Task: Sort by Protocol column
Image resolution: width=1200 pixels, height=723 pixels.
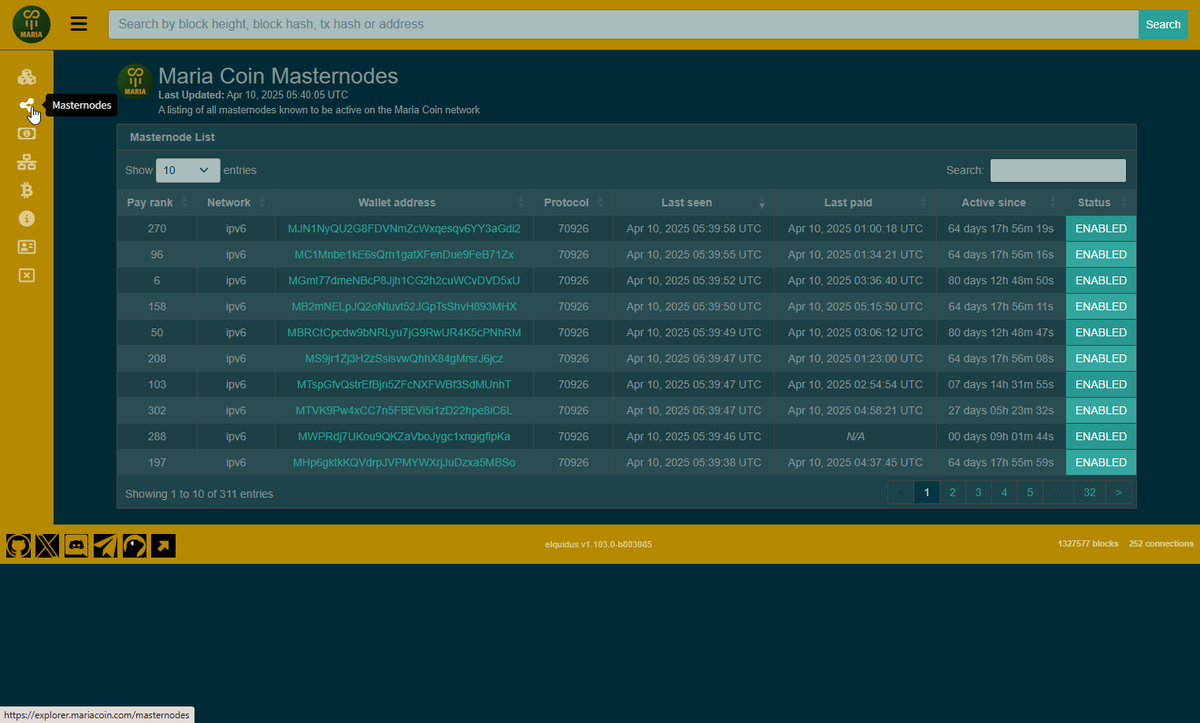Action: tap(573, 203)
